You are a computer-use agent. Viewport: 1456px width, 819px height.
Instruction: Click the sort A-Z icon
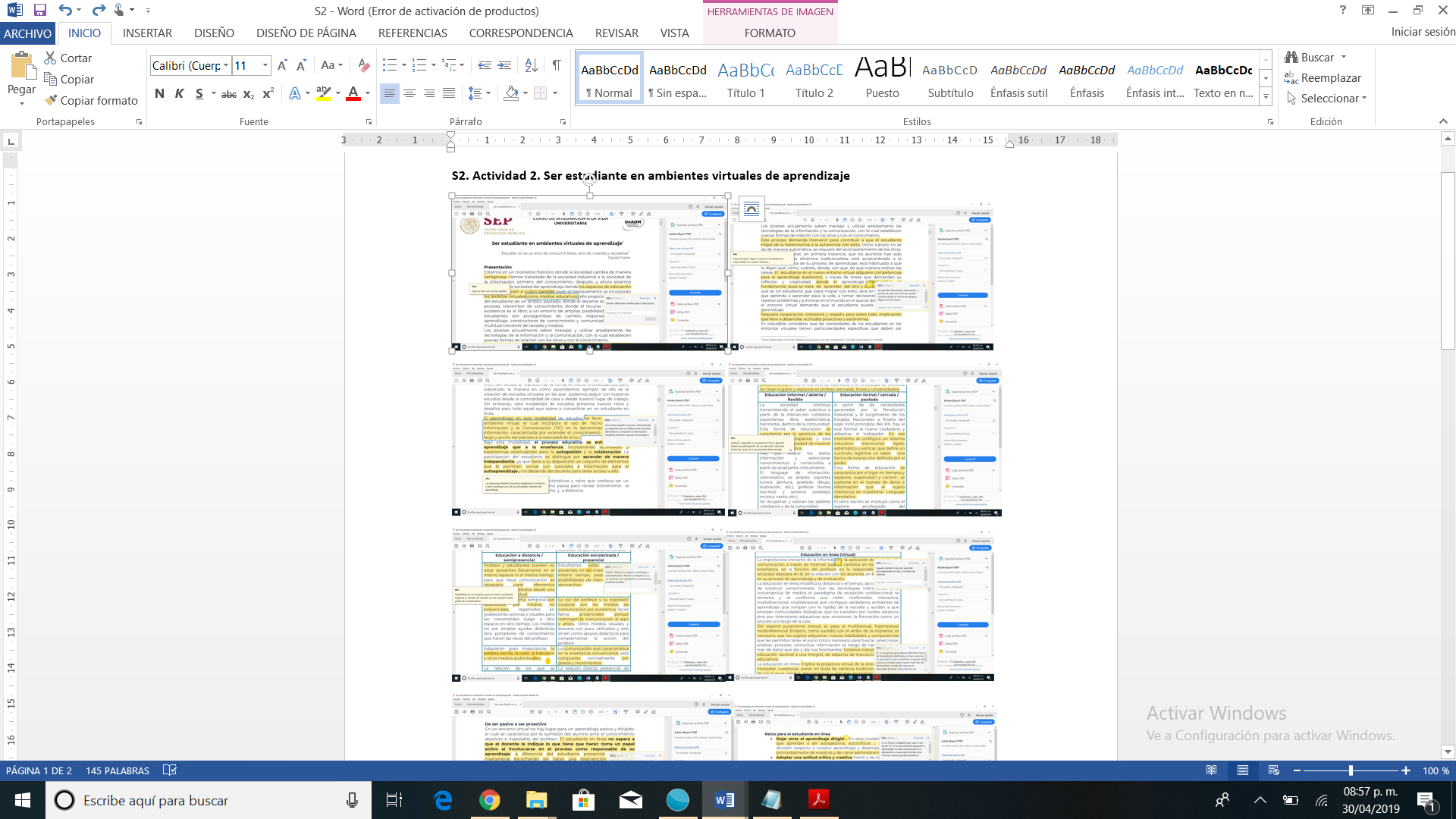(x=531, y=65)
